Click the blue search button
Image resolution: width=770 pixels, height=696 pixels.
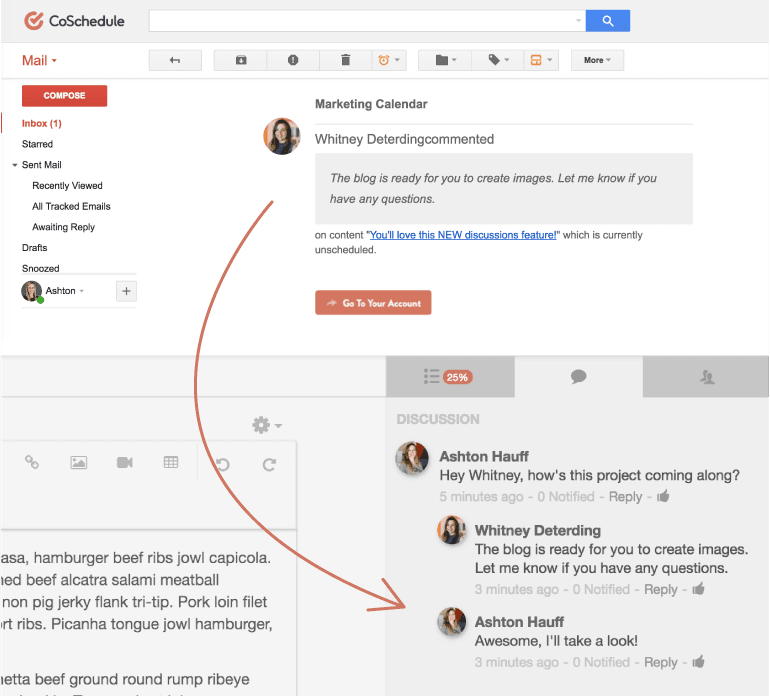tap(608, 20)
